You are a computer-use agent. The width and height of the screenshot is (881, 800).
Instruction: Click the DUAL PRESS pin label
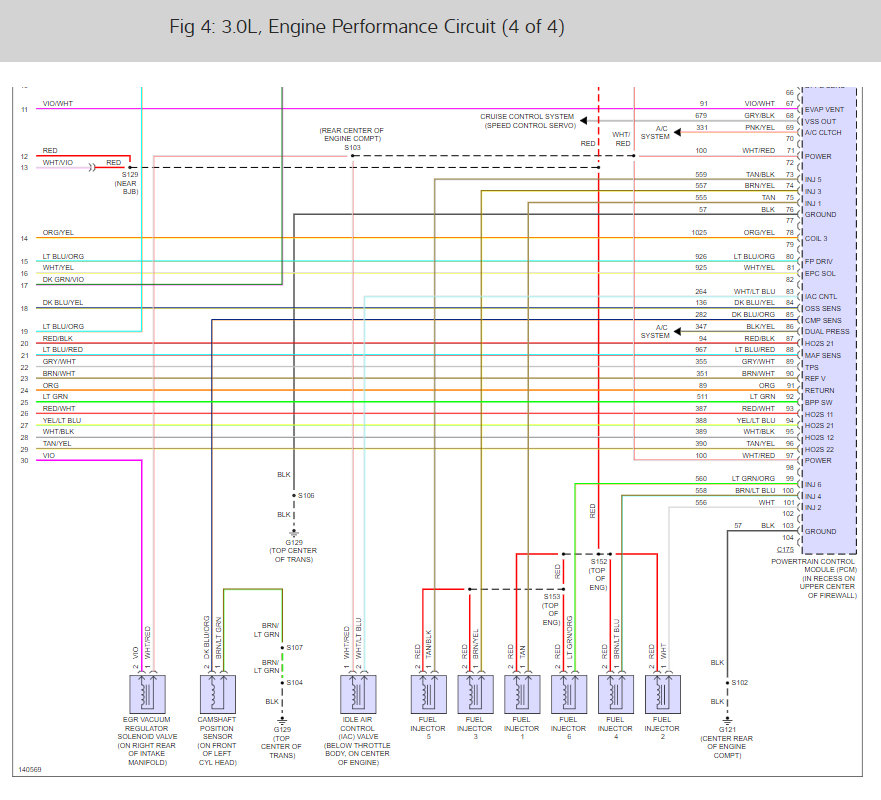[x=827, y=331]
